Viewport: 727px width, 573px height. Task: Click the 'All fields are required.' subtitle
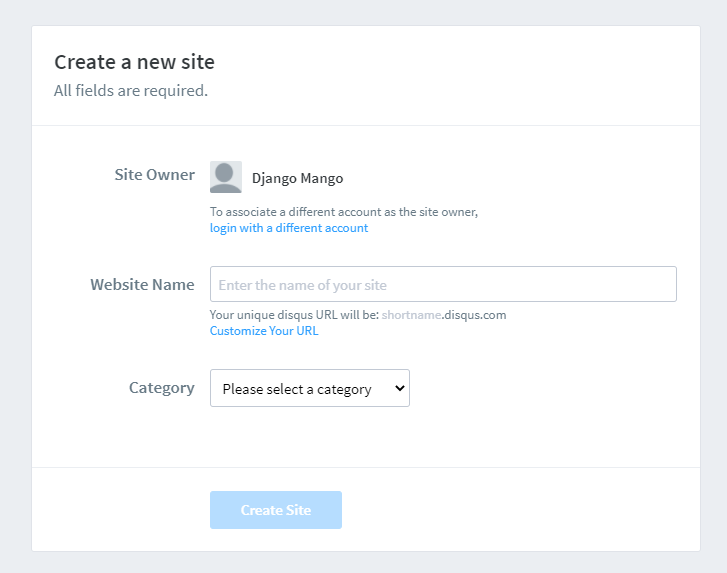coord(131,90)
